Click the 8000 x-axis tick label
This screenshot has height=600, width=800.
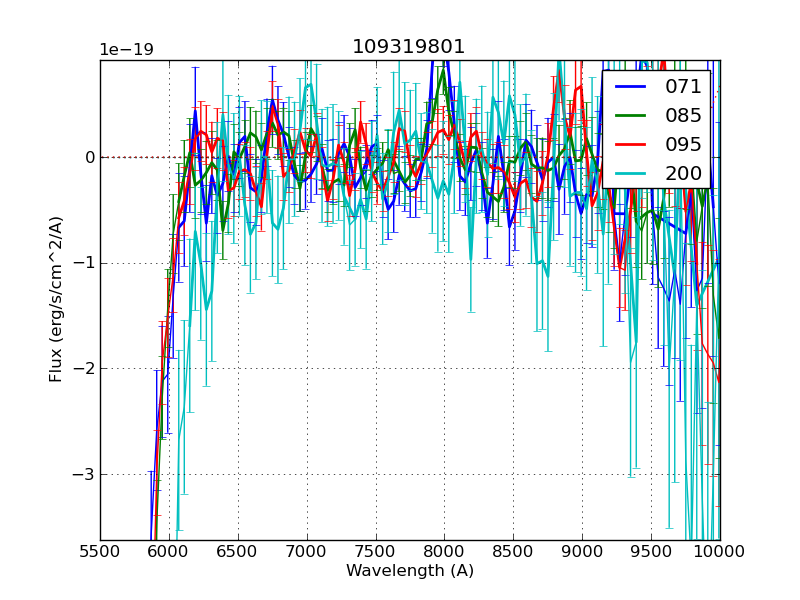click(x=444, y=551)
